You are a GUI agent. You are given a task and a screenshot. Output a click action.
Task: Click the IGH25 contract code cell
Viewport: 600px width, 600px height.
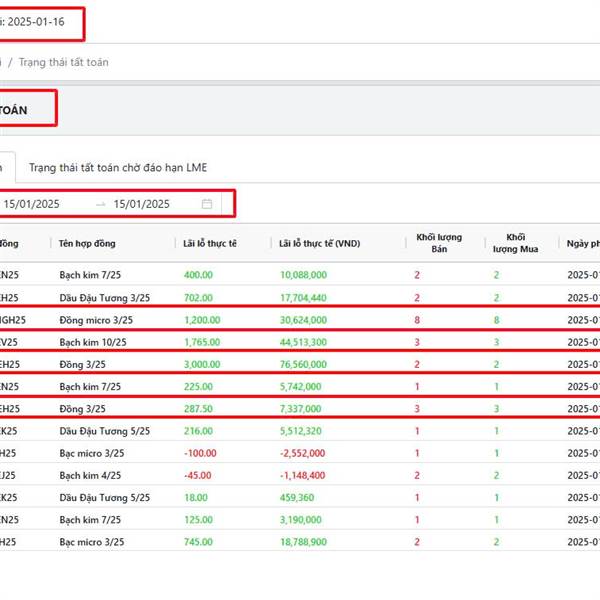pos(13,320)
